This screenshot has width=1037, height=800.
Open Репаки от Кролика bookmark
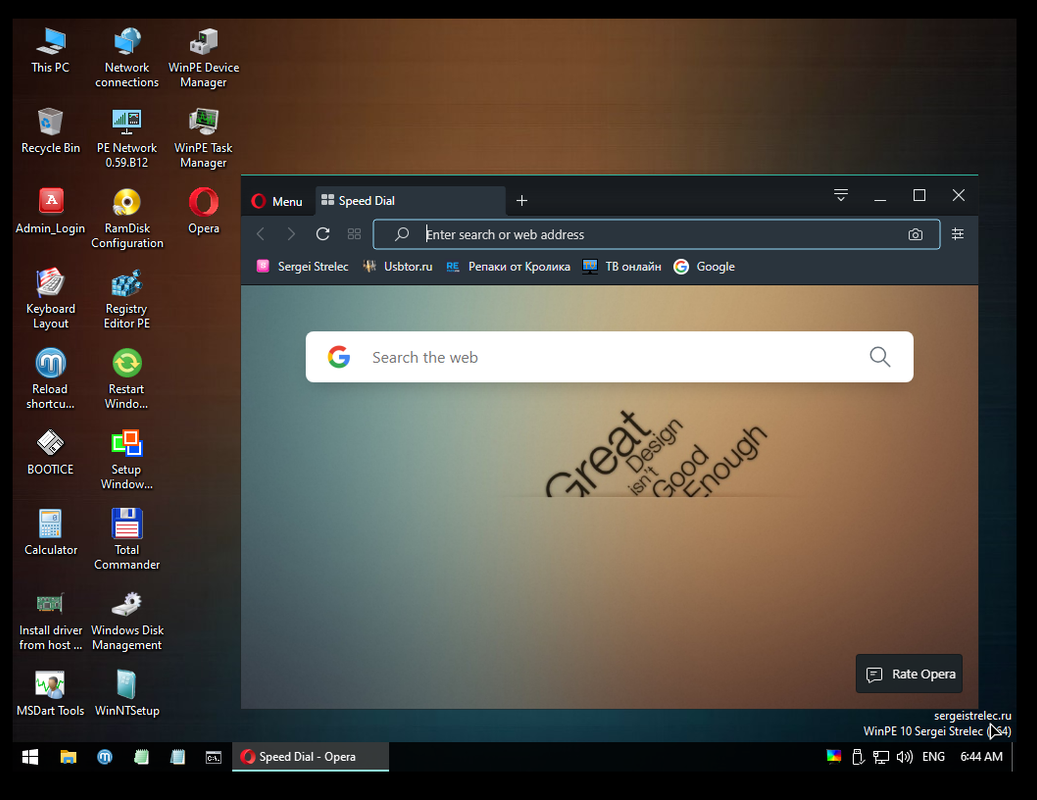508,266
